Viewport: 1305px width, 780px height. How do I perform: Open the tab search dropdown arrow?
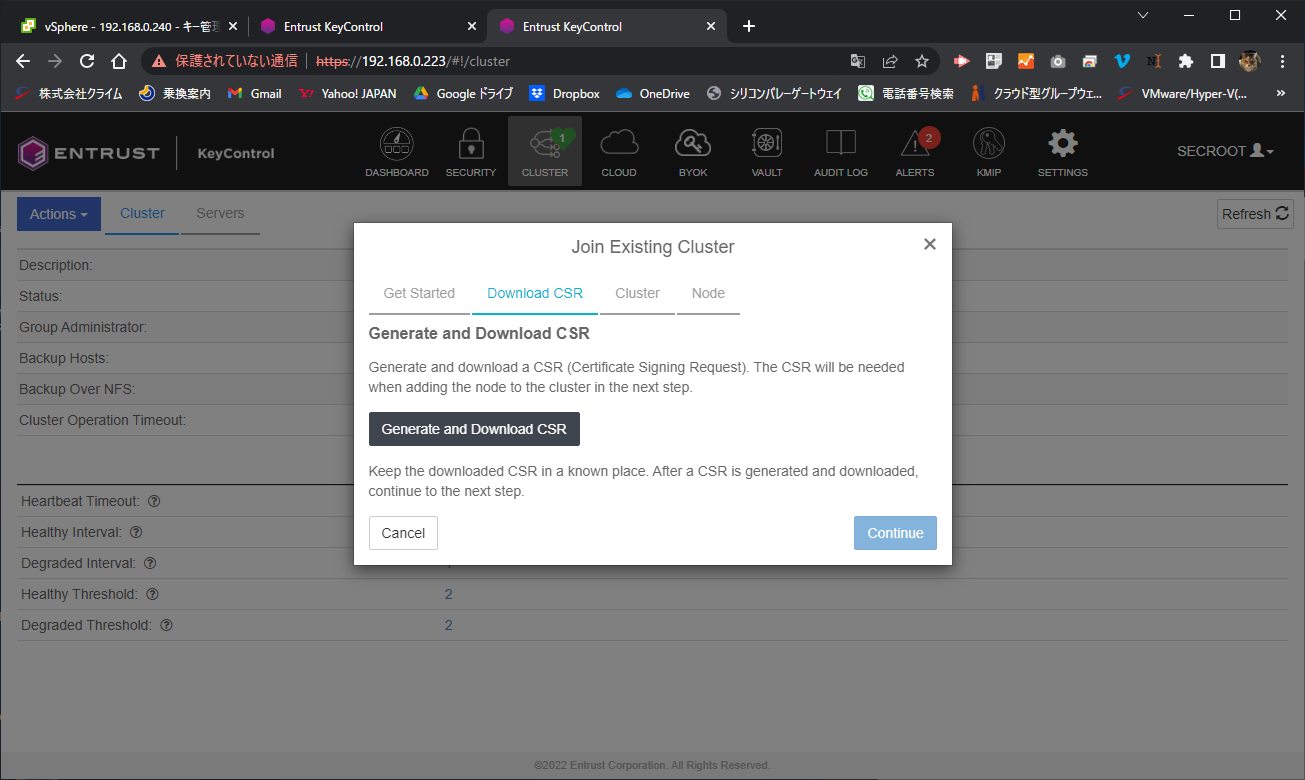click(1142, 15)
